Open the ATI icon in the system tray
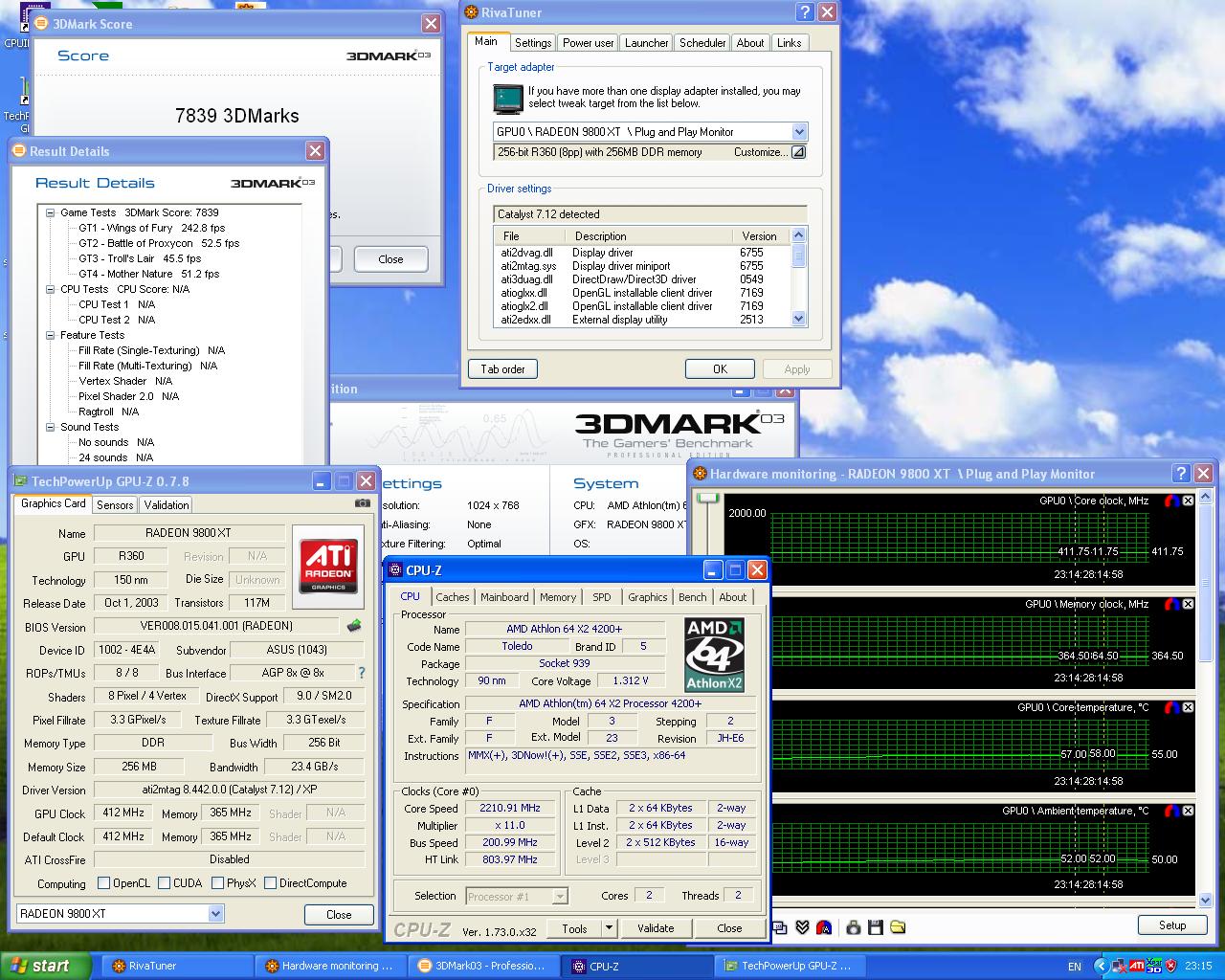Image resolution: width=1225 pixels, height=980 pixels. coord(1137,965)
